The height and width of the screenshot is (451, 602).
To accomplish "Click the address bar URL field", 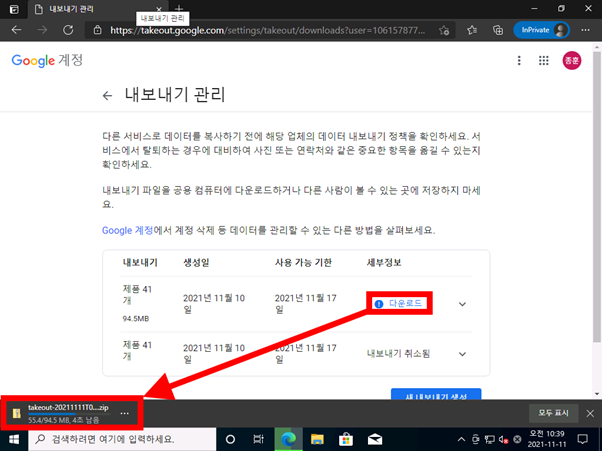I will [x=268, y=30].
